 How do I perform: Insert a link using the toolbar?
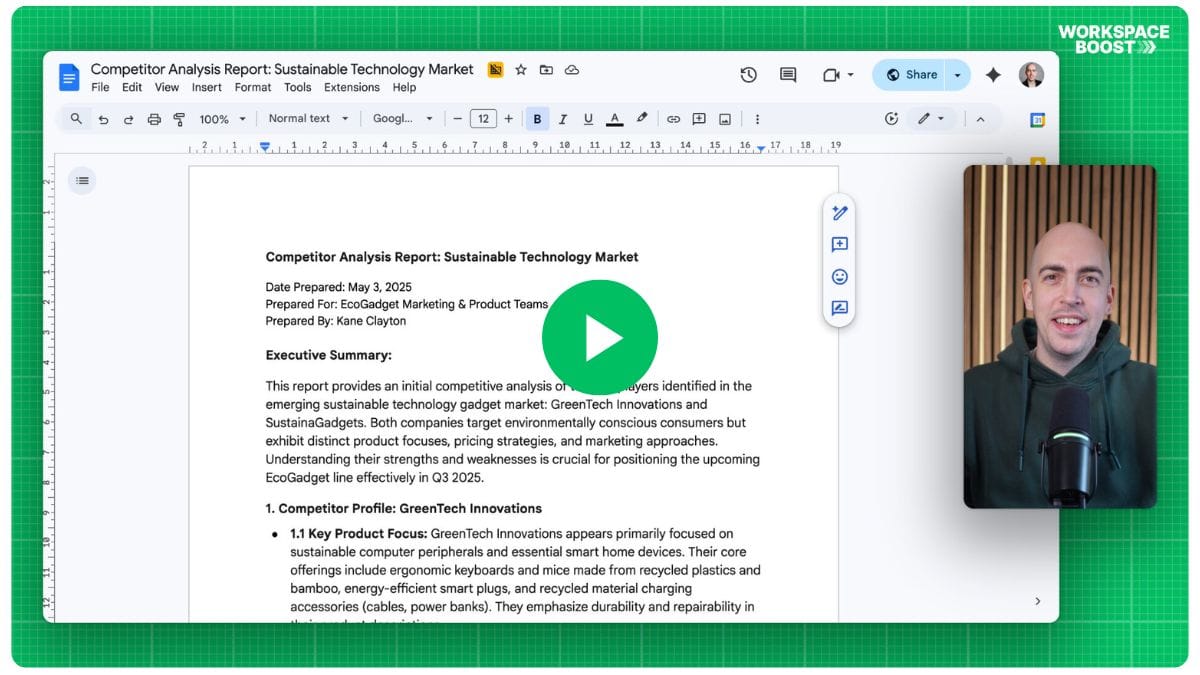(673, 119)
